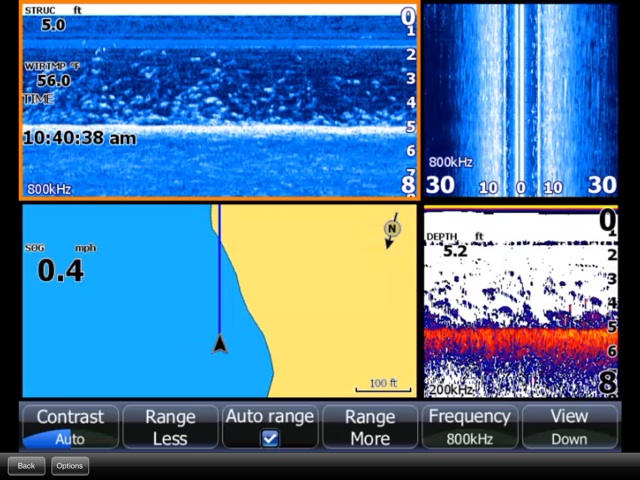The height and width of the screenshot is (480, 640).
Task: Change the View Down option
Action: coord(569,427)
